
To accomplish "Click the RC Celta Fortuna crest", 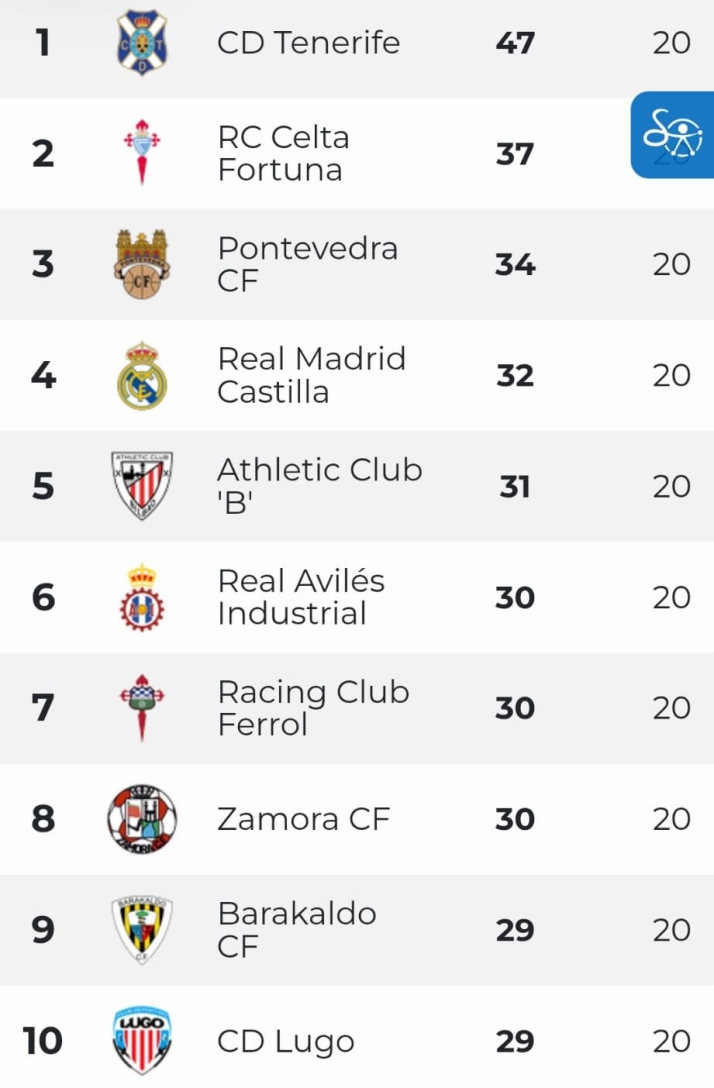I will (x=142, y=153).
